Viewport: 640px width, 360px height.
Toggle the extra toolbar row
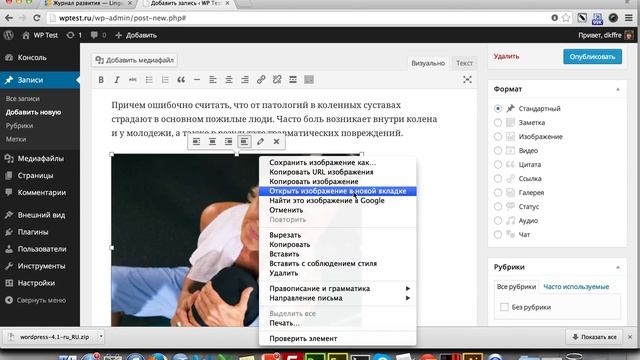(x=309, y=80)
